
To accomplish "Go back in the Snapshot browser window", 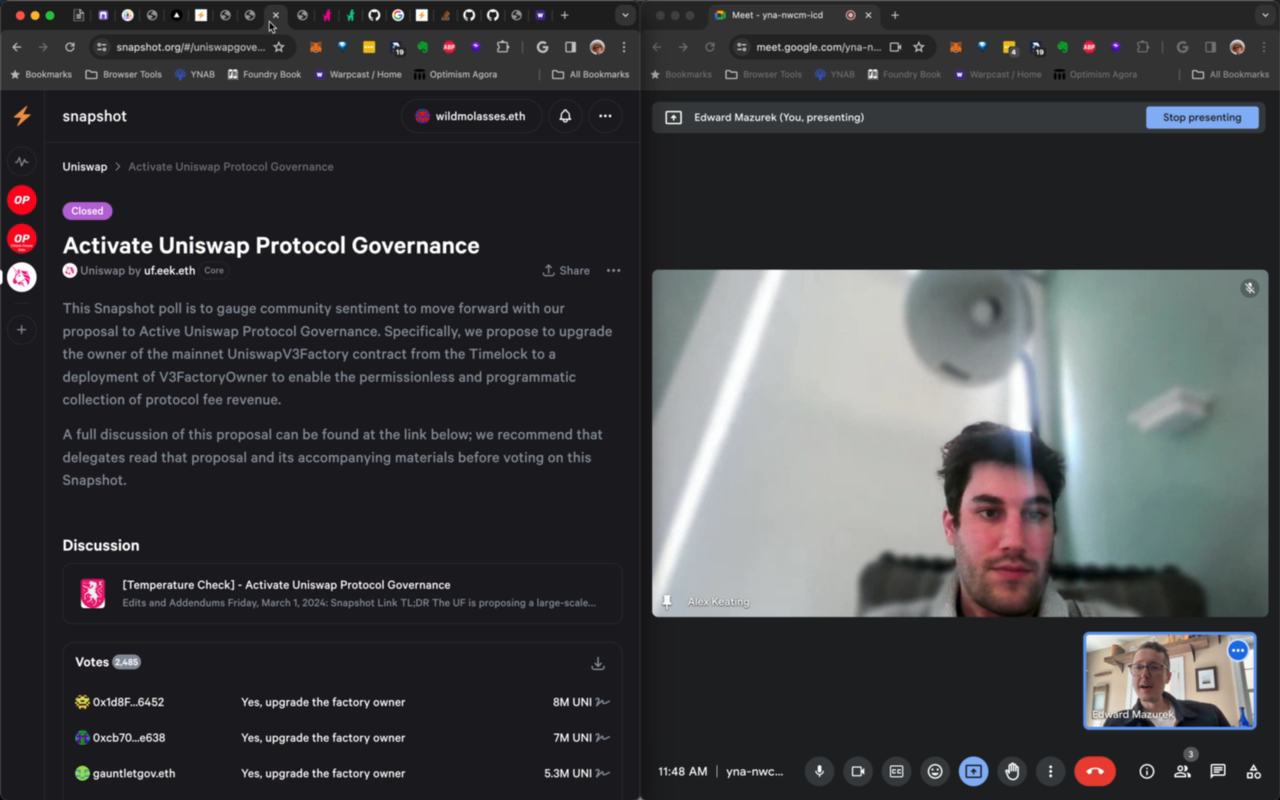I will pyautogui.click(x=17, y=47).
